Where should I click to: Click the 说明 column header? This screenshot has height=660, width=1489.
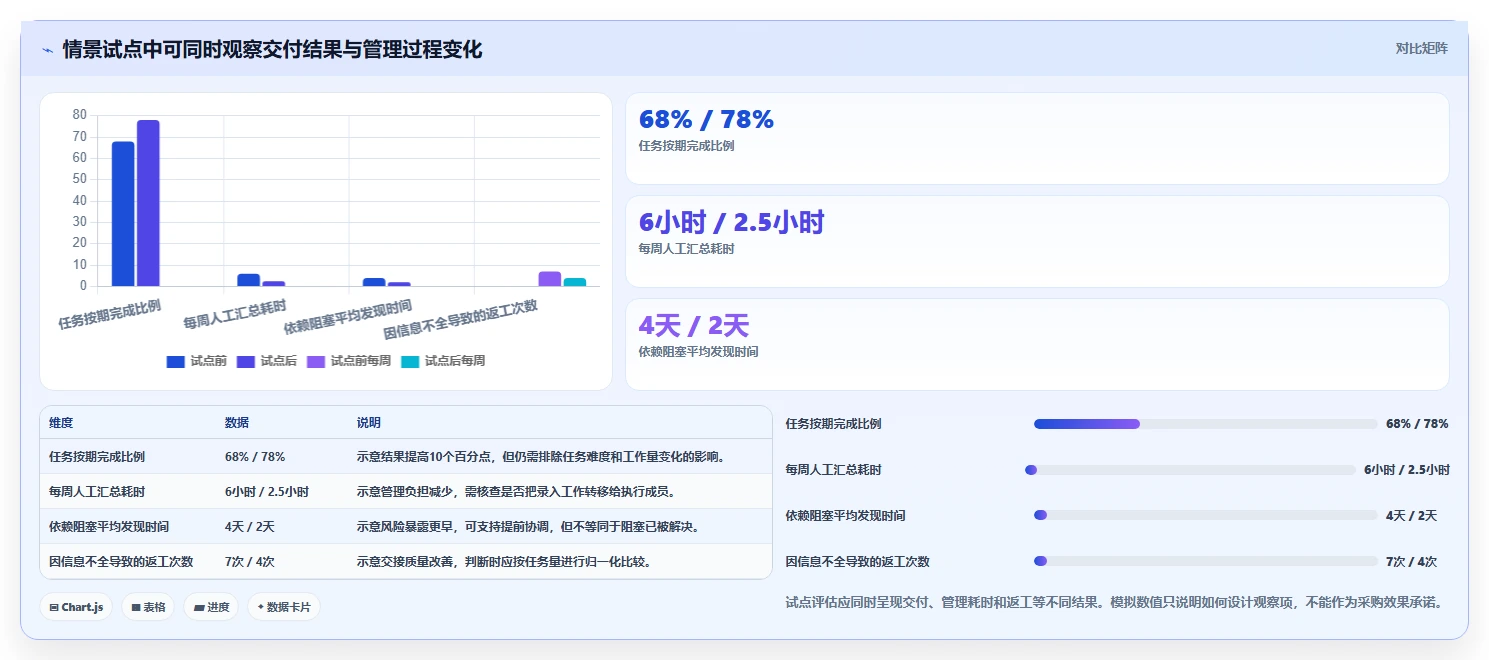click(x=369, y=423)
